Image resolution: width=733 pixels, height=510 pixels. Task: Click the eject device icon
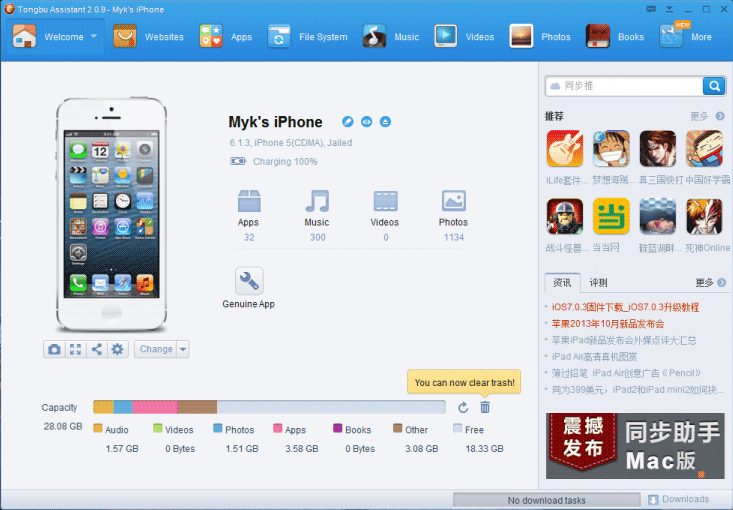coord(385,122)
